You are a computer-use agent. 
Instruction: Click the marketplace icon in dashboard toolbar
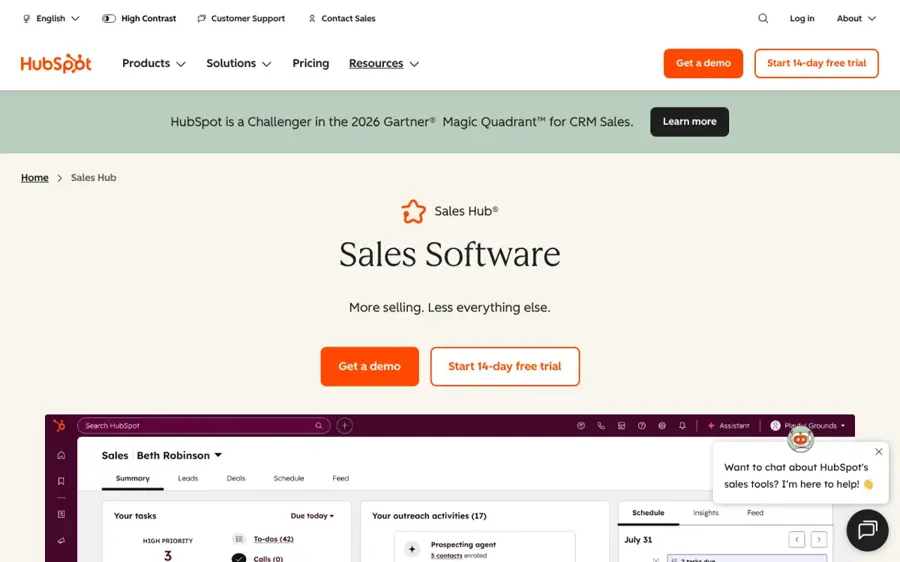click(621, 425)
